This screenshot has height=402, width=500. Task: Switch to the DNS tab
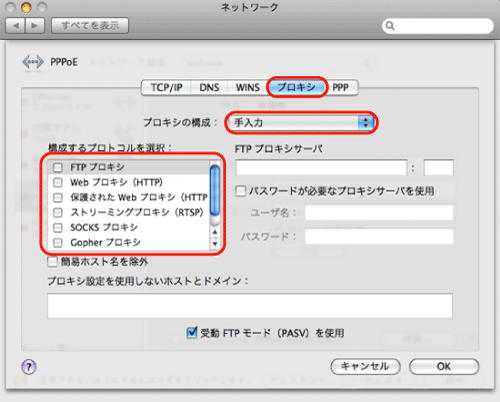click(209, 88)
